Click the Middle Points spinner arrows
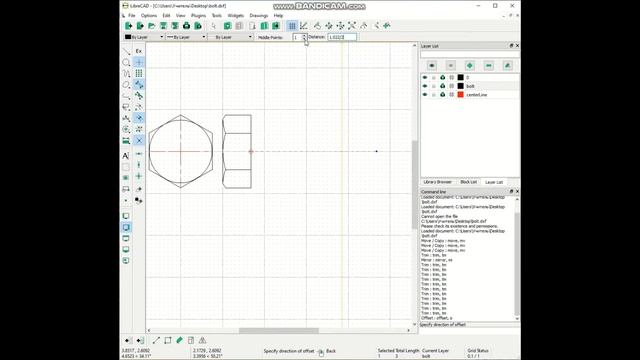Image resolution: width=640 pixels, height=360 pixels. 304,37
